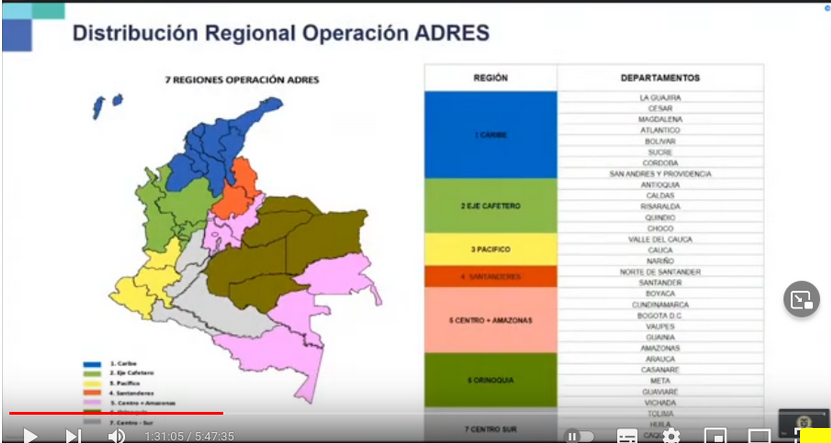This screenshot has width=831, height=443.
Task: Click the 'ANTIOQUIA' department row
Action: click(660, 185)
